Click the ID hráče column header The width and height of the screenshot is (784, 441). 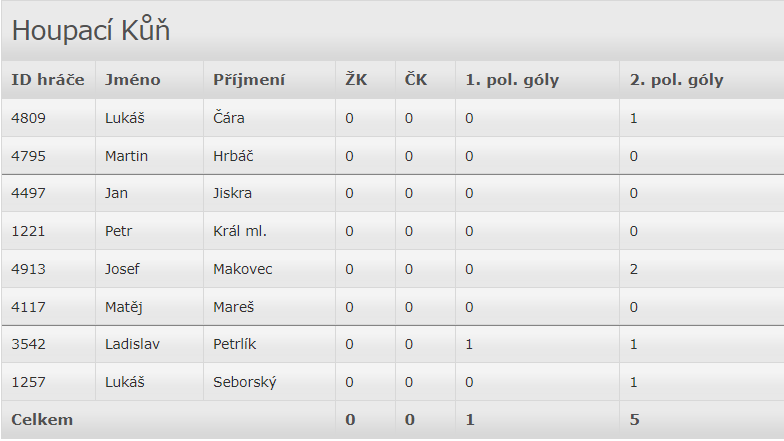point(48,80)
